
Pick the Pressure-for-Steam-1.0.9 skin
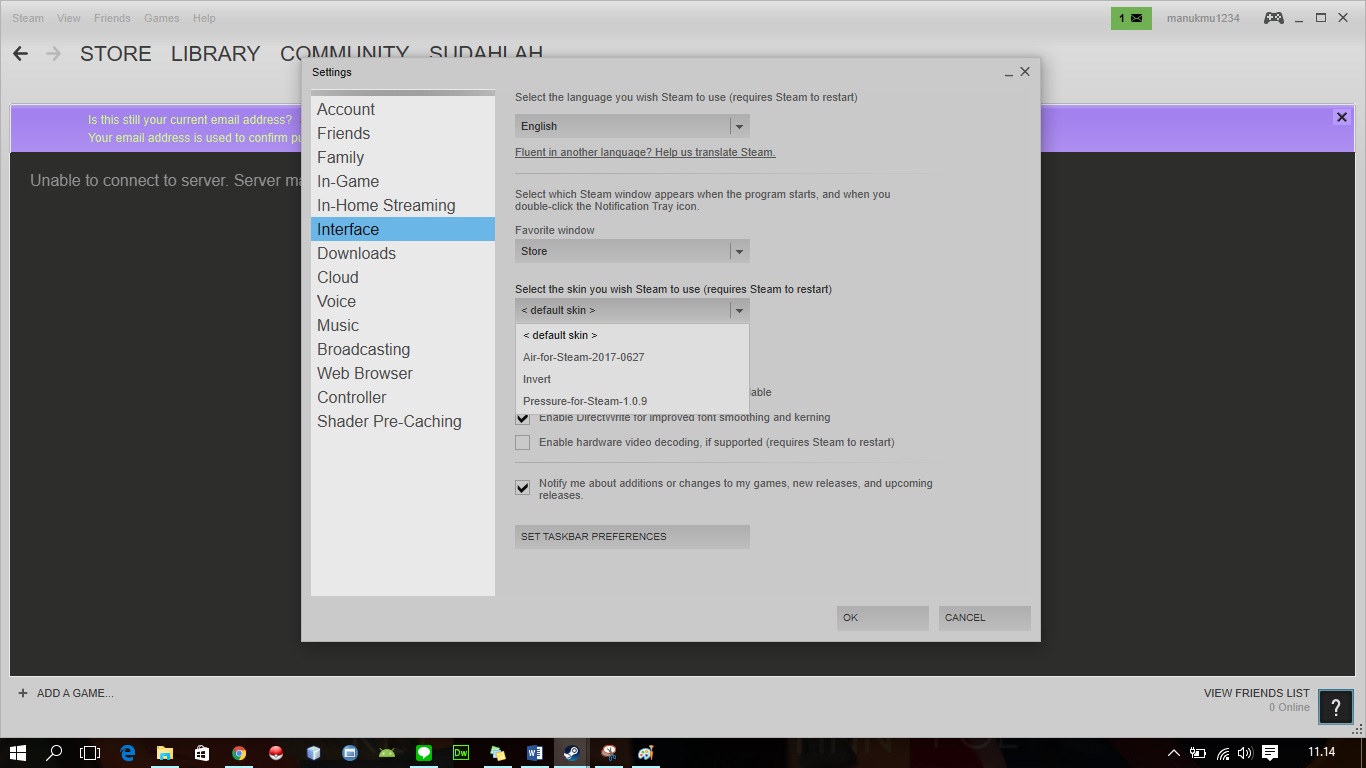[x=632, y=401]
